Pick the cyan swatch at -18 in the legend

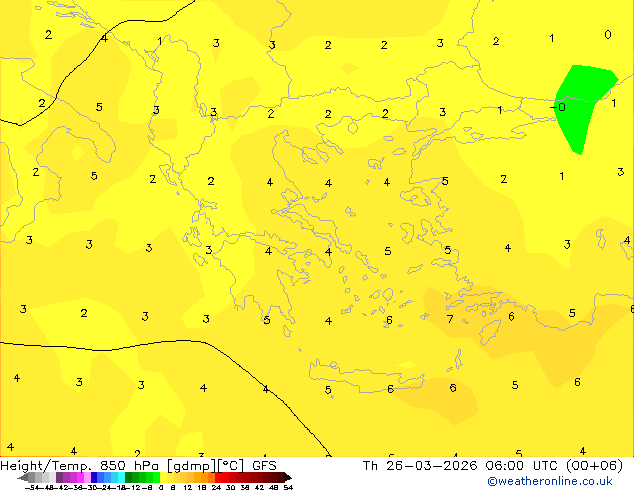(x=121, y=478)
